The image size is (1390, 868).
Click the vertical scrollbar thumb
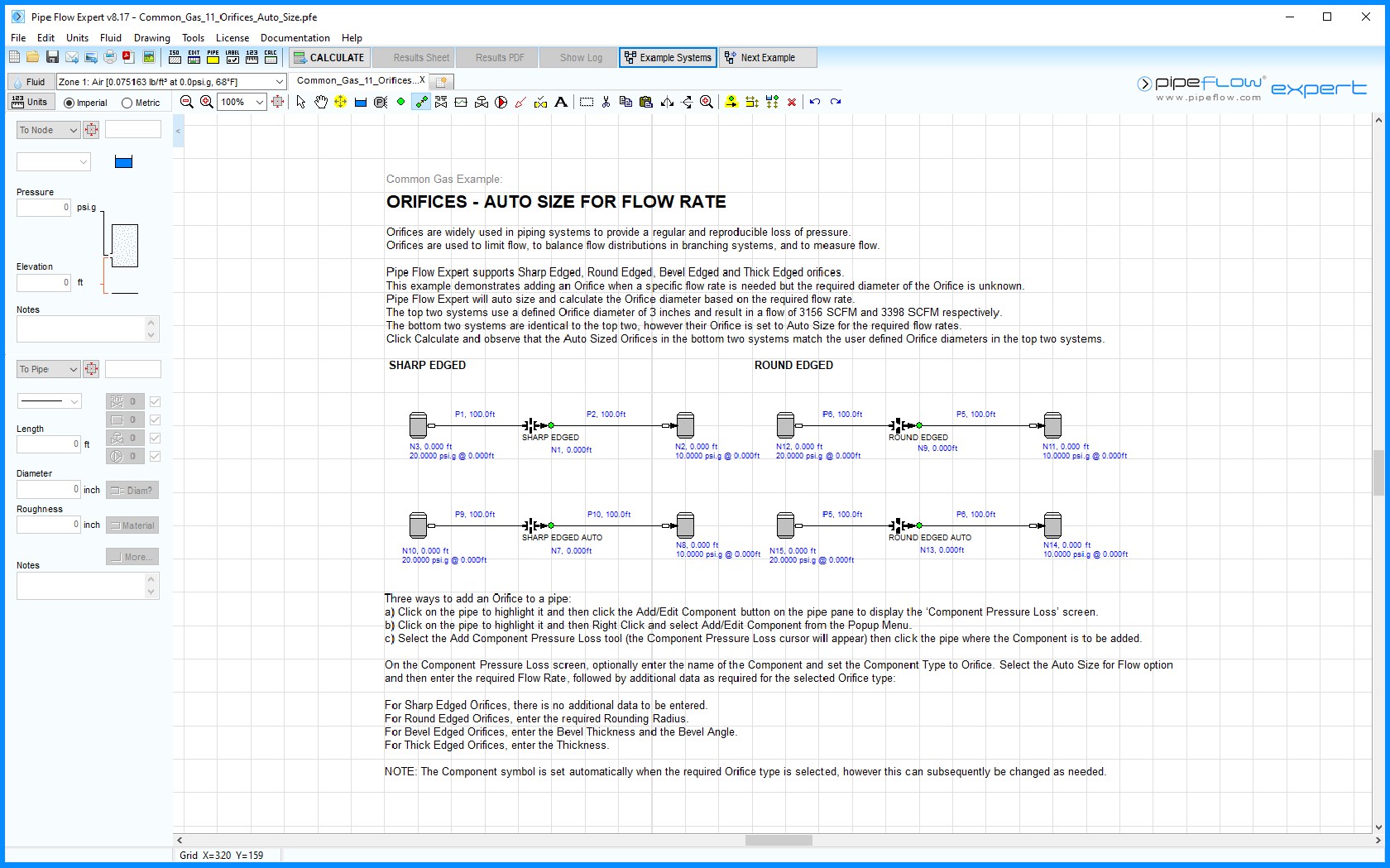coord(1378,472)
